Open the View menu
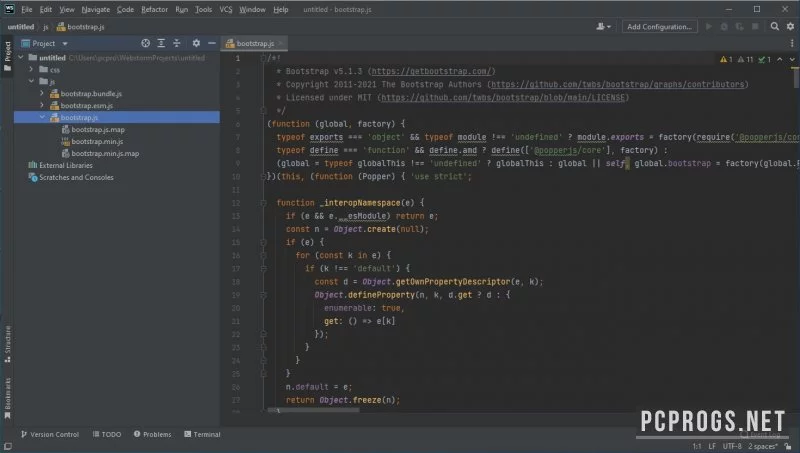This screenshot has width=800, height=453. click(x=67, y=9)
